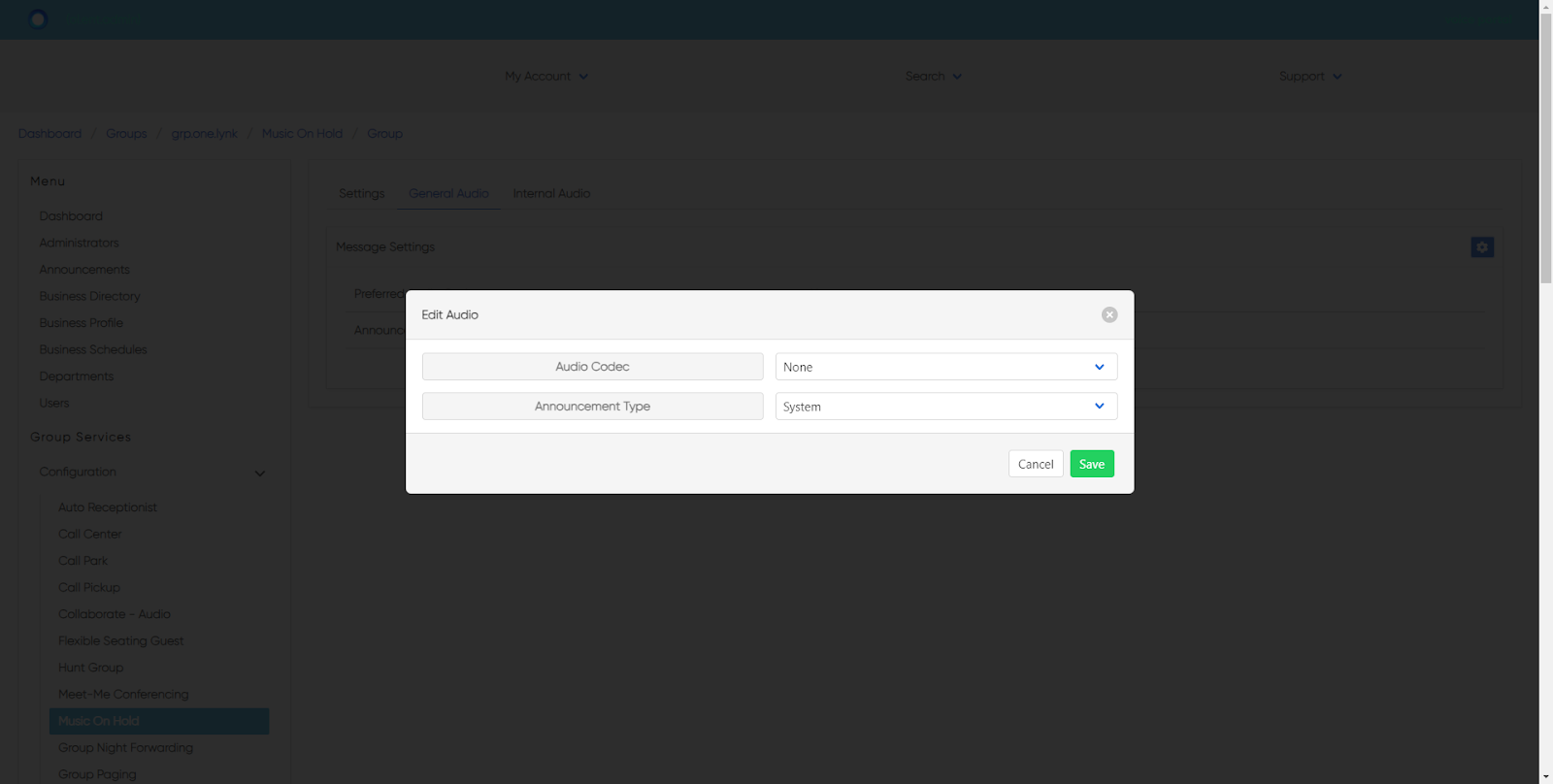Open Business Profile in the side menu
The image size is (1553, 784).
click(x=81, y=323)
